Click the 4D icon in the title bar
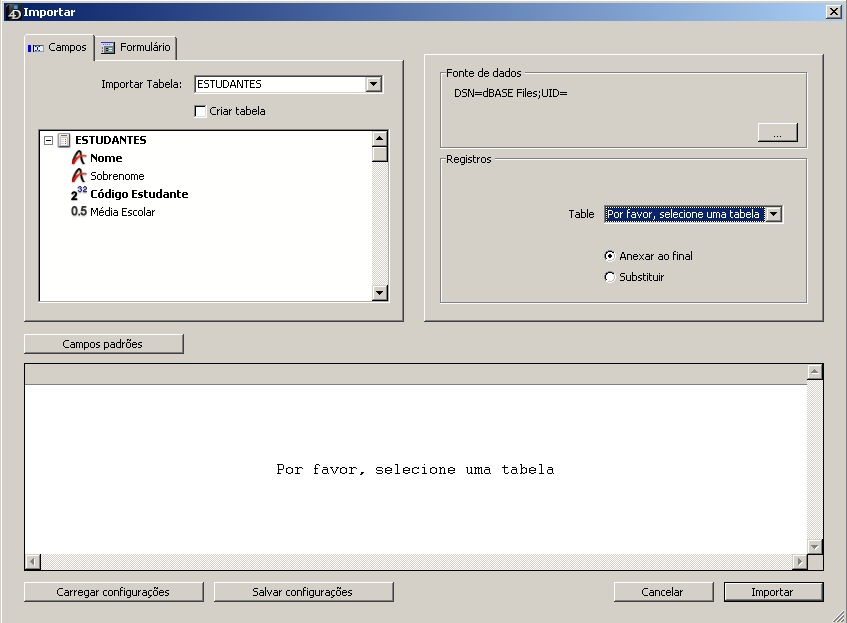This screenshot has height=623, width=847. point(13,11)
